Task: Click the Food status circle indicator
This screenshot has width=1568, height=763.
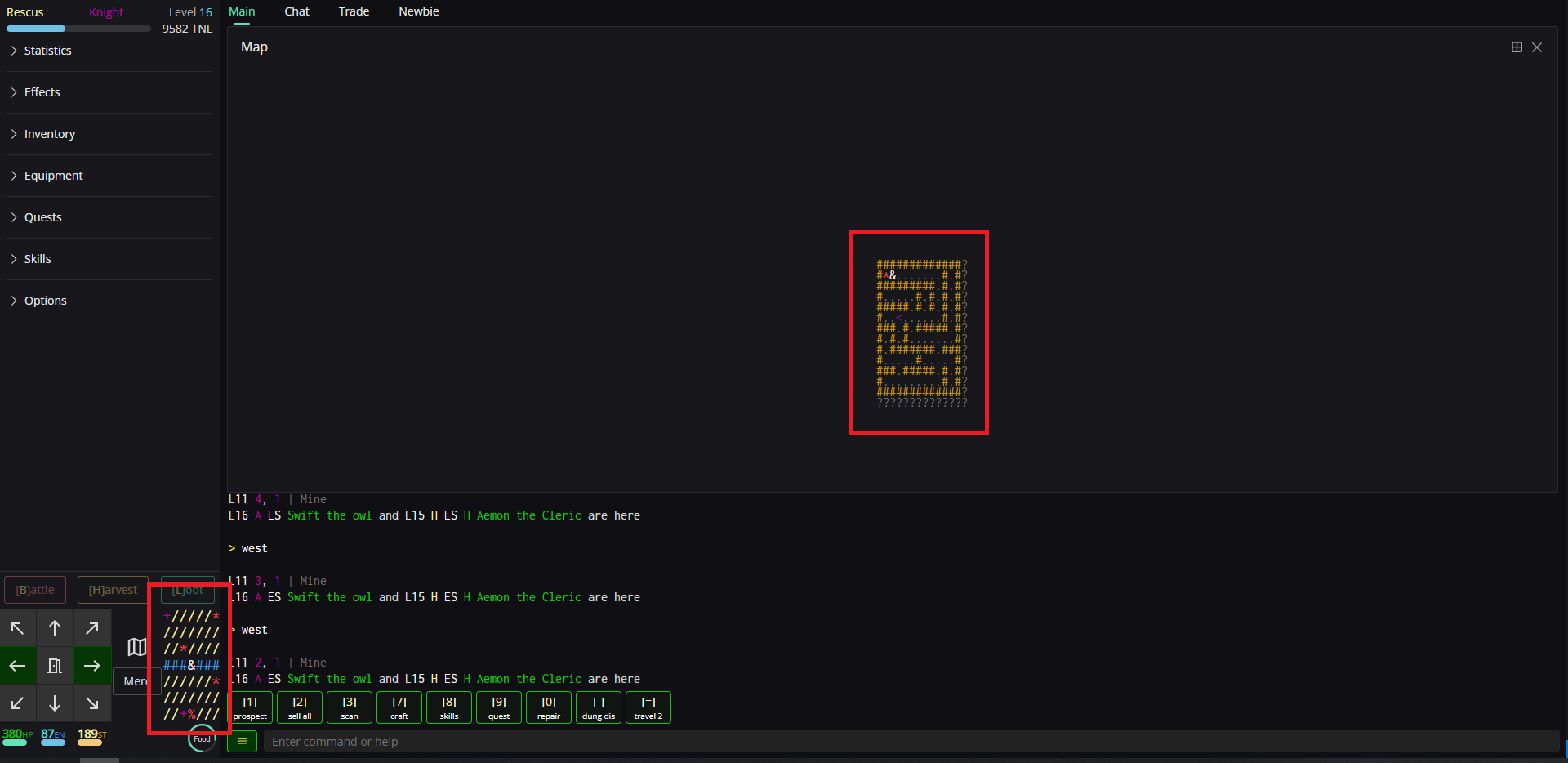Action: point(201,738)
